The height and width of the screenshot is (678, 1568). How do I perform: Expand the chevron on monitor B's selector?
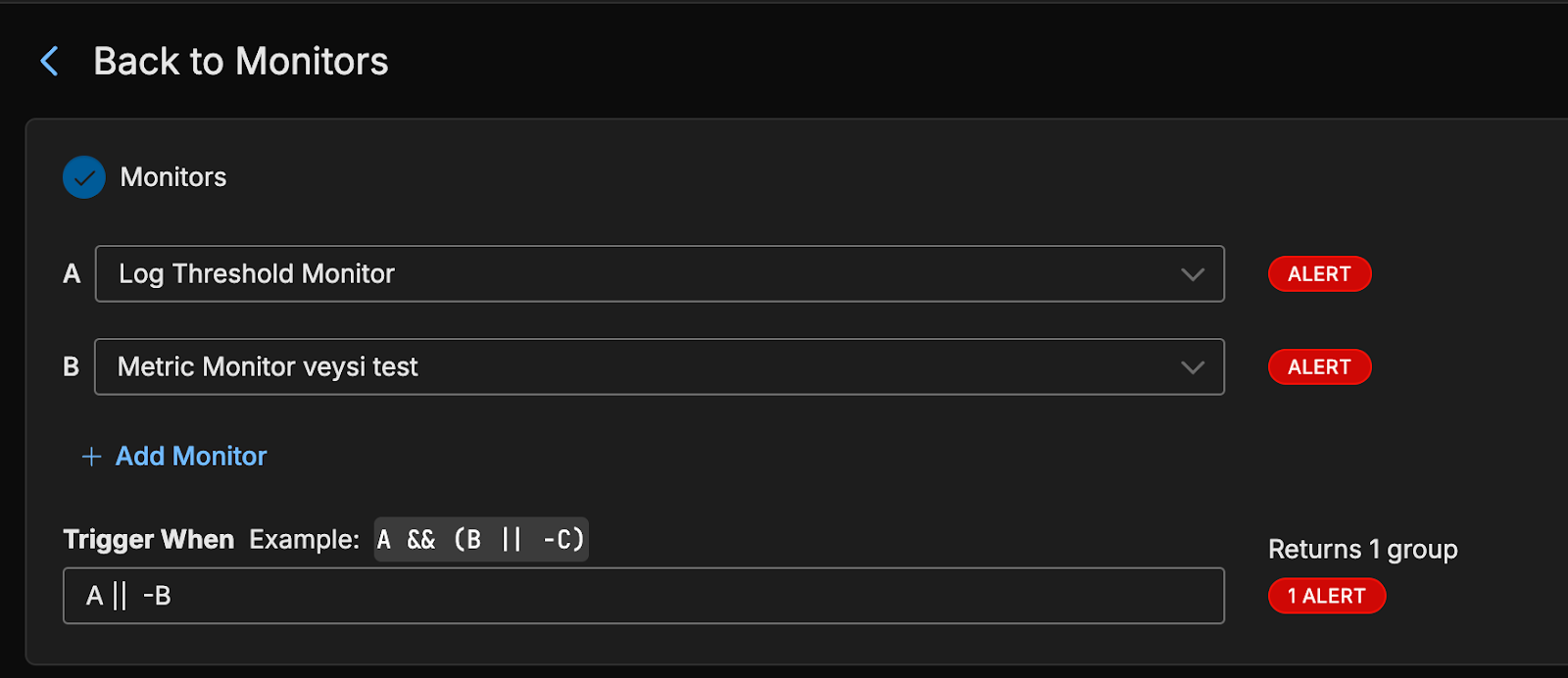pos(1193,367)
